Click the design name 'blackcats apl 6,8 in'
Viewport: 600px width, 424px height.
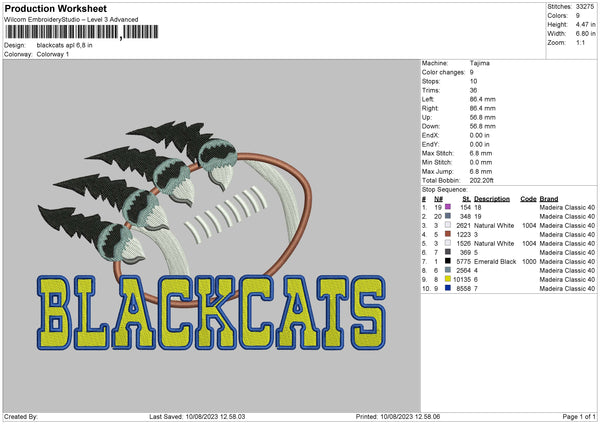point(64,45)
